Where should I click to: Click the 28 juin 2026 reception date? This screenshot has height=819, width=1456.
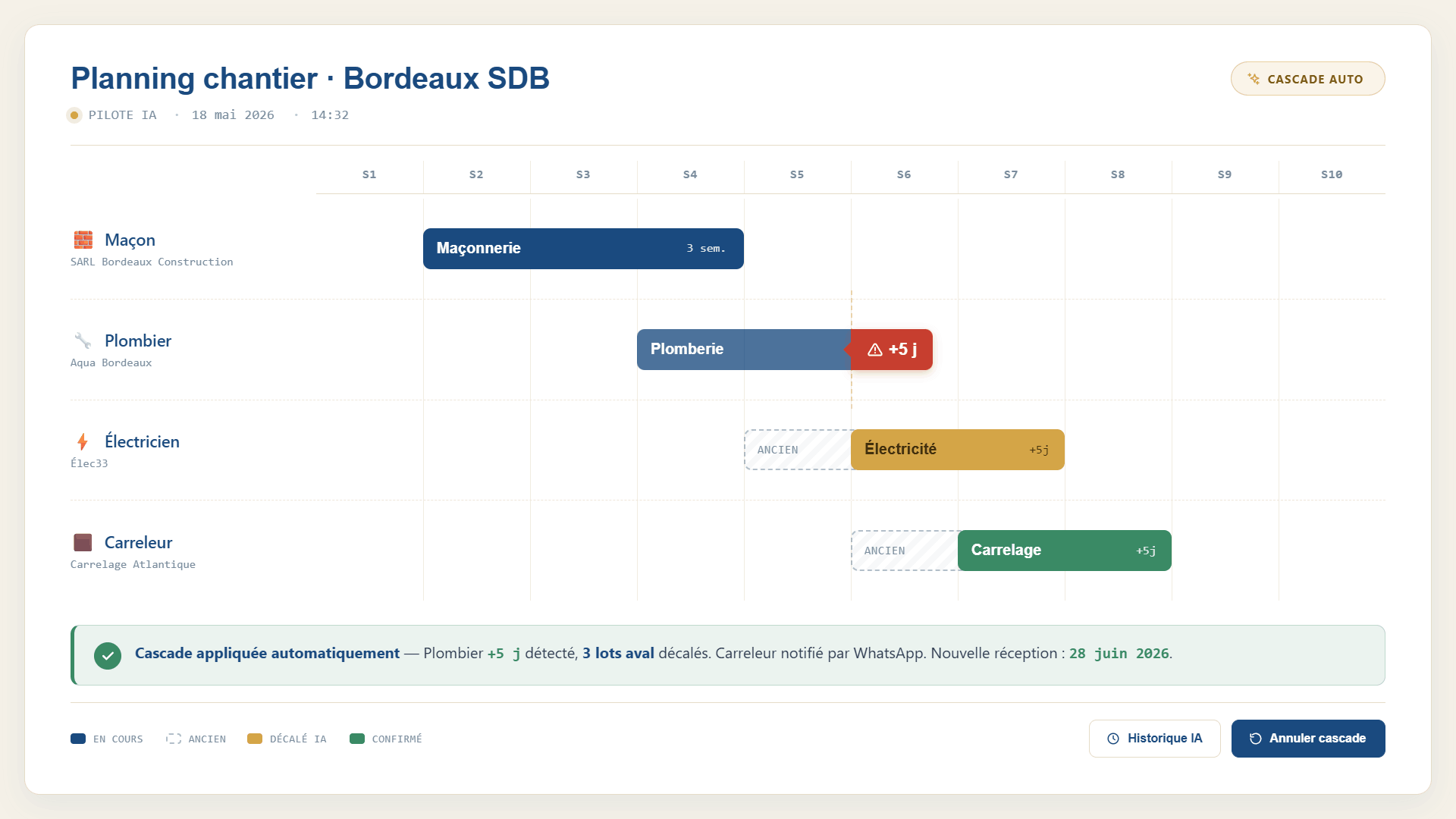pos(1119,654)
